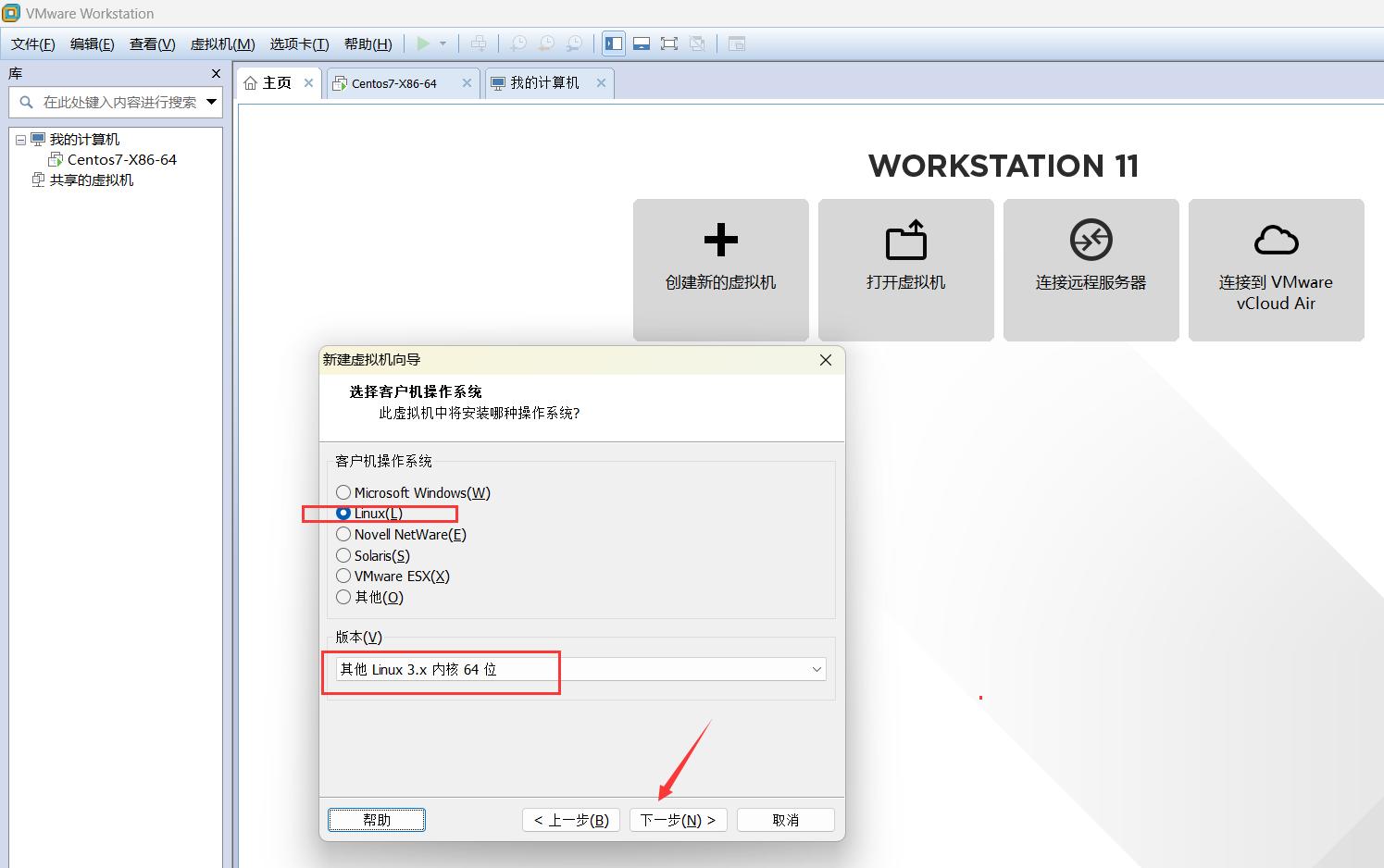
Task: Click the home icon on 主页 tab
Action: point(251,83)
